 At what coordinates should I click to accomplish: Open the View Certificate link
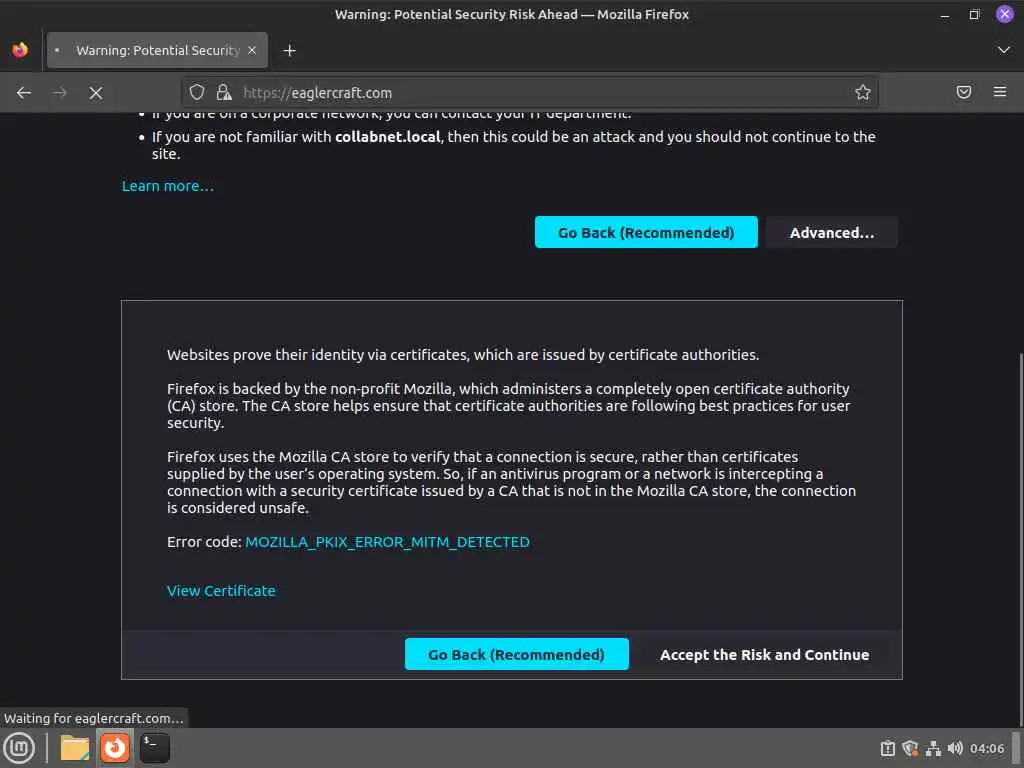(221, 591)
